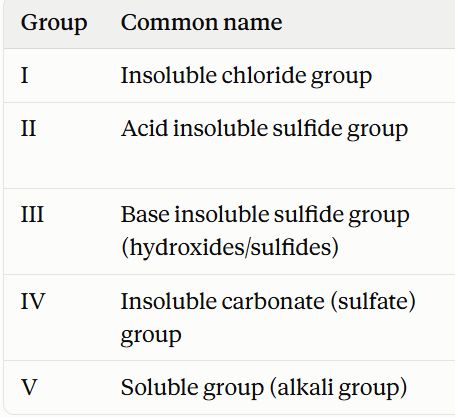The height and width of the screenshot is (417, 455).
Task: Click the Group V cell
Action: [29, 387]
